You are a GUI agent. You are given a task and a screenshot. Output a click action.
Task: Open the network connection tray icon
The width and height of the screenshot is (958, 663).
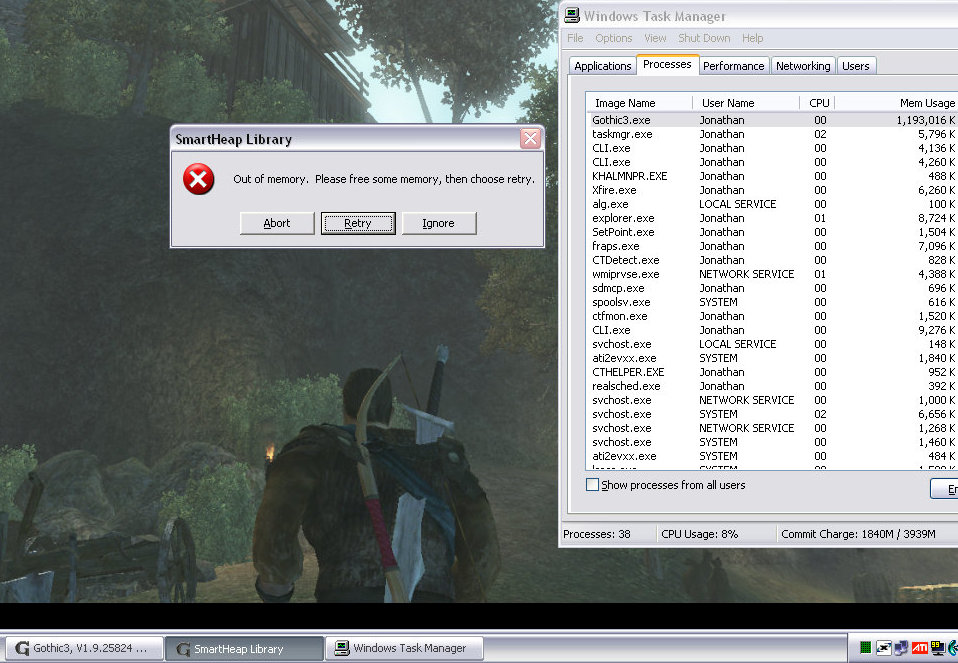[x=901, y=648]
